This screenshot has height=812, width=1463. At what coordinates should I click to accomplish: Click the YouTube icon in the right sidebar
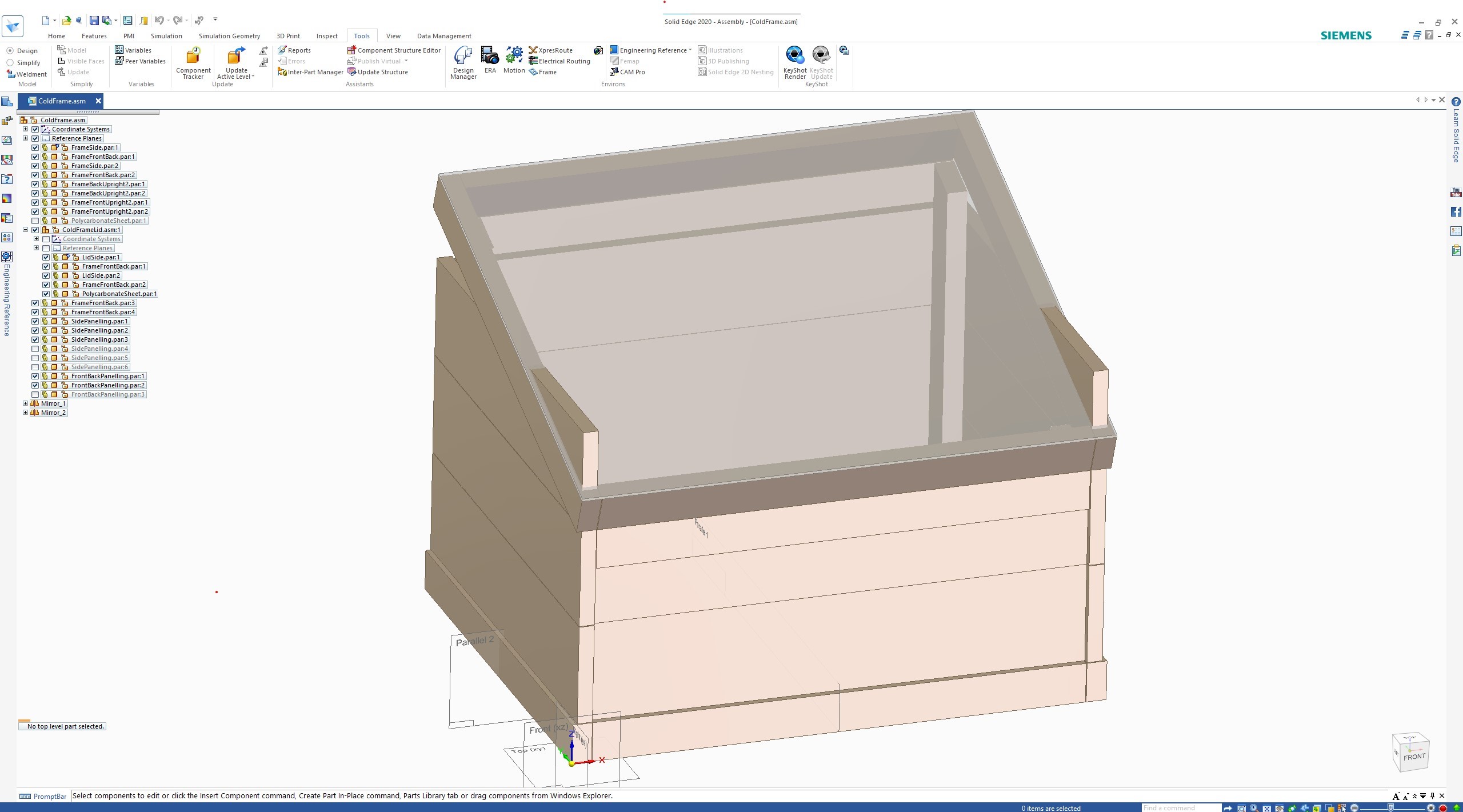tap(1456, 193)
